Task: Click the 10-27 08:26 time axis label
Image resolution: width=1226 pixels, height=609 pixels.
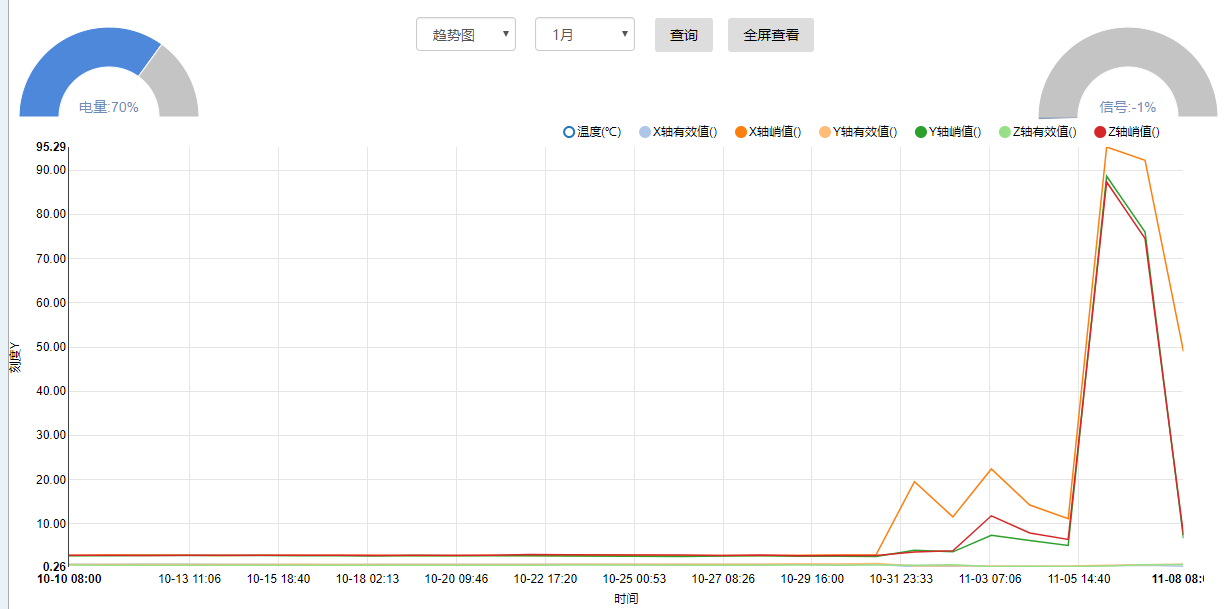Action: (724, 578)
